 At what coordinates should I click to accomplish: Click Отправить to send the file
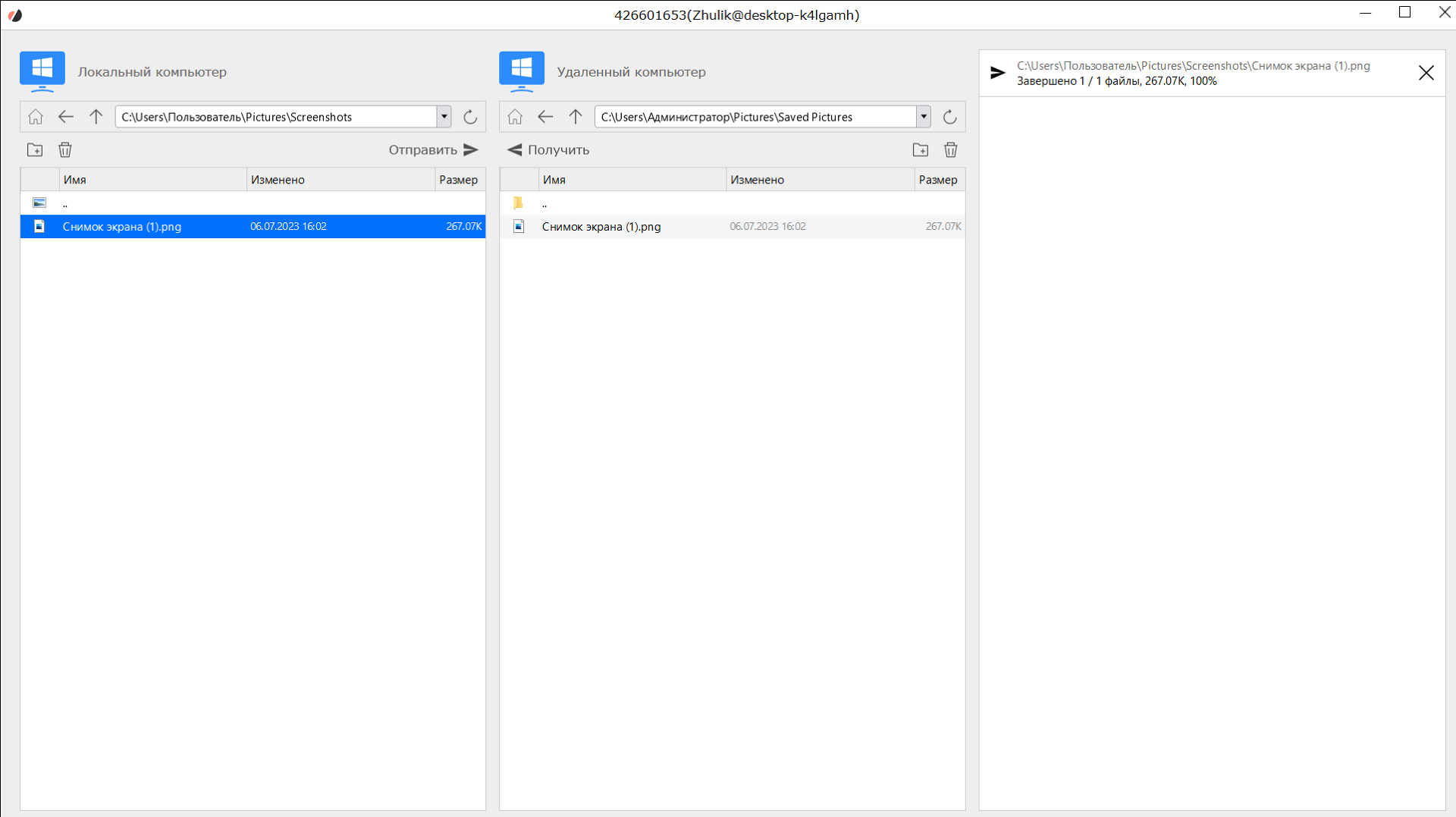pos(433,150)
